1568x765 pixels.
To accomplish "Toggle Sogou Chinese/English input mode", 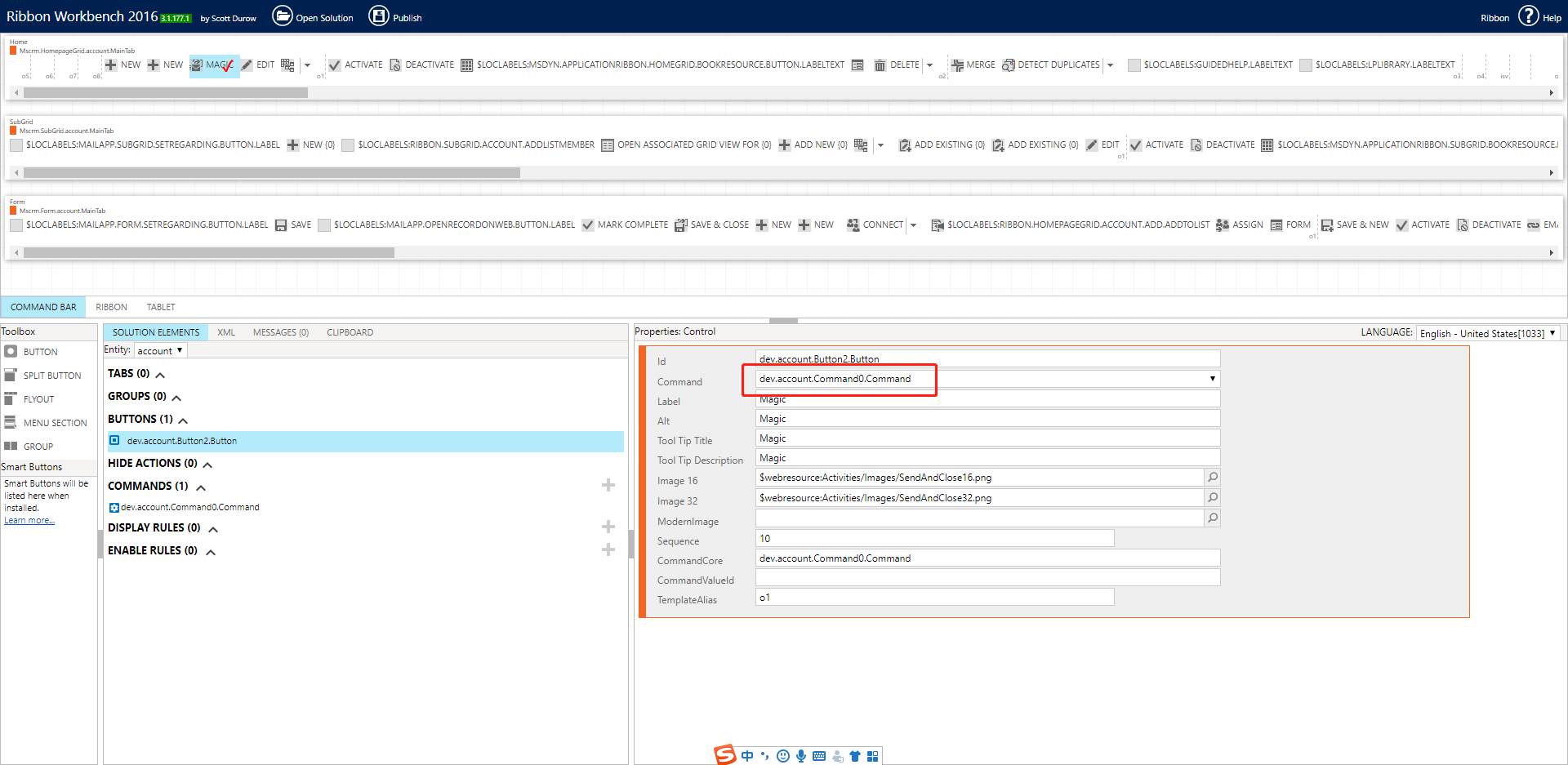I will tap(747, 756).
